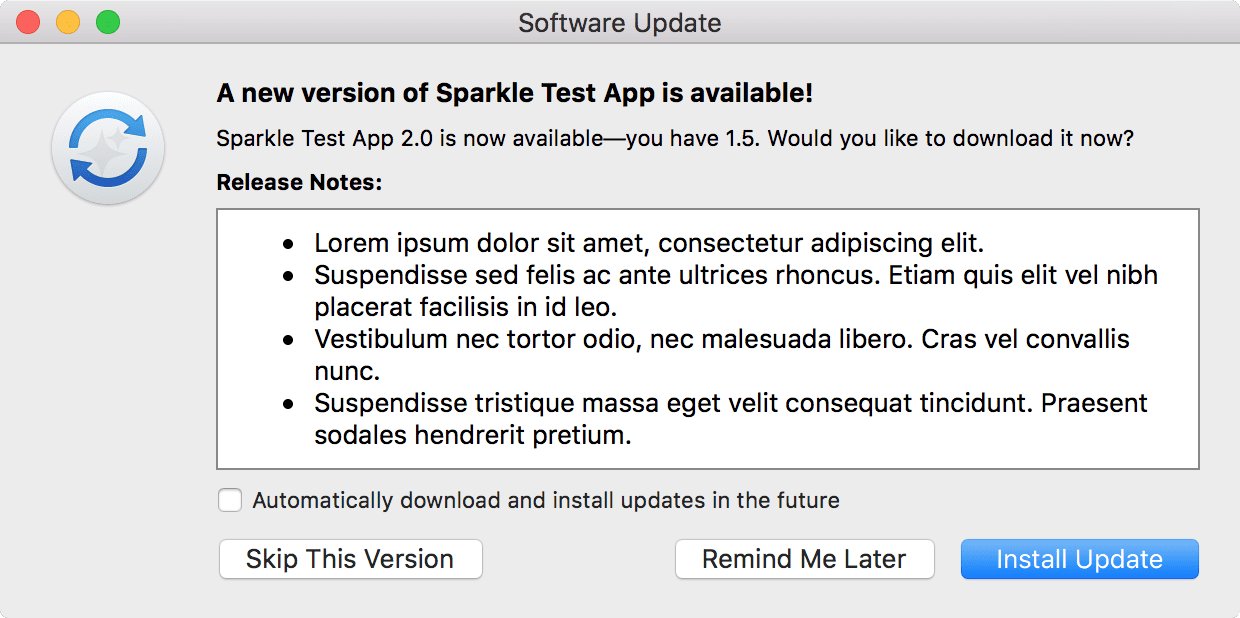Screen dimensions: 1240x618
Task: Click the "Vestibulum nec tortor odio" note
Action: click(721, 339)
